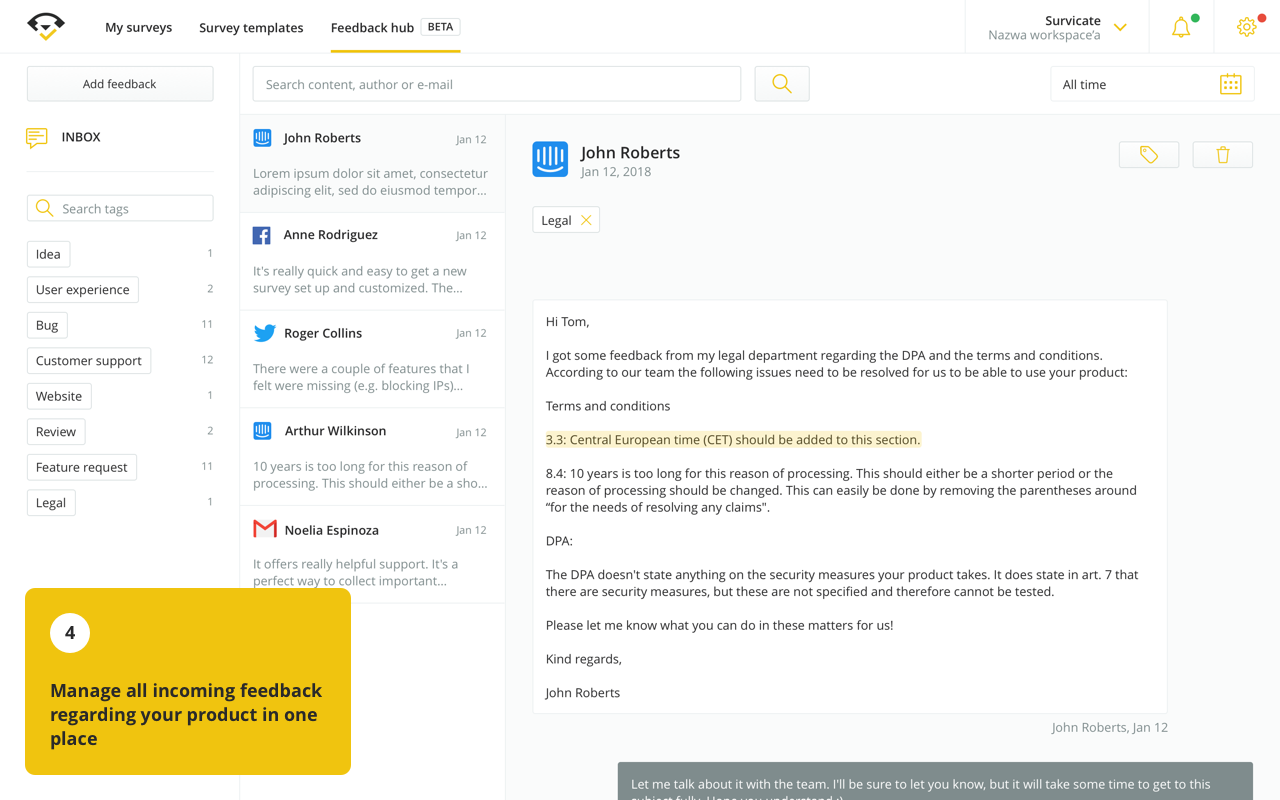Open Survey templates tab
Screen dimensions: 1280x800
251,27
